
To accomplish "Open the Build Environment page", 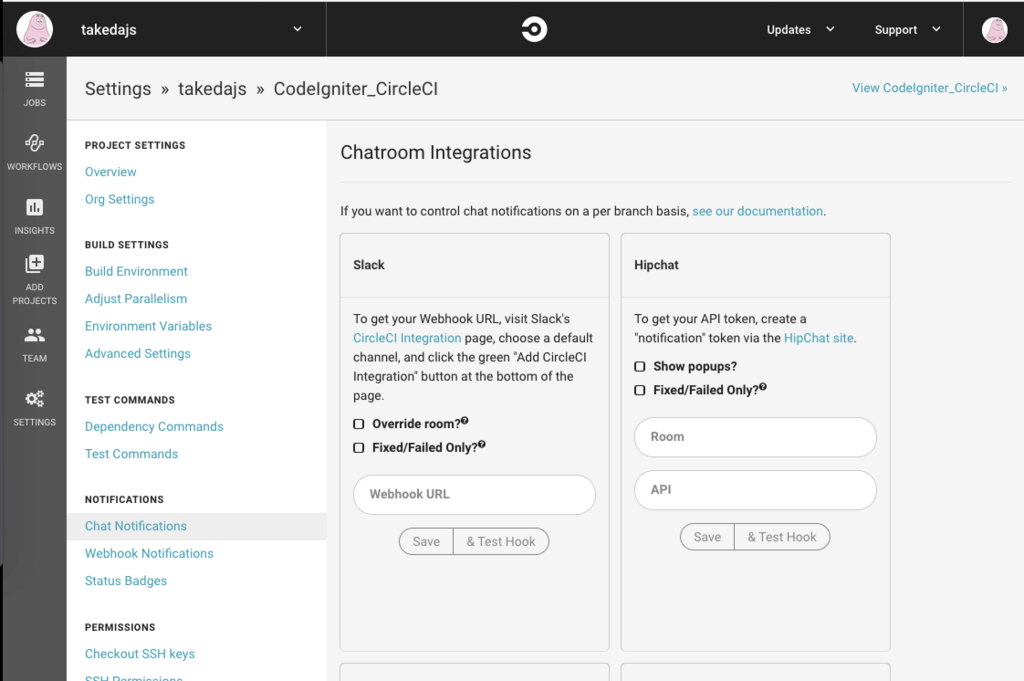I will (x=136, y=272).
